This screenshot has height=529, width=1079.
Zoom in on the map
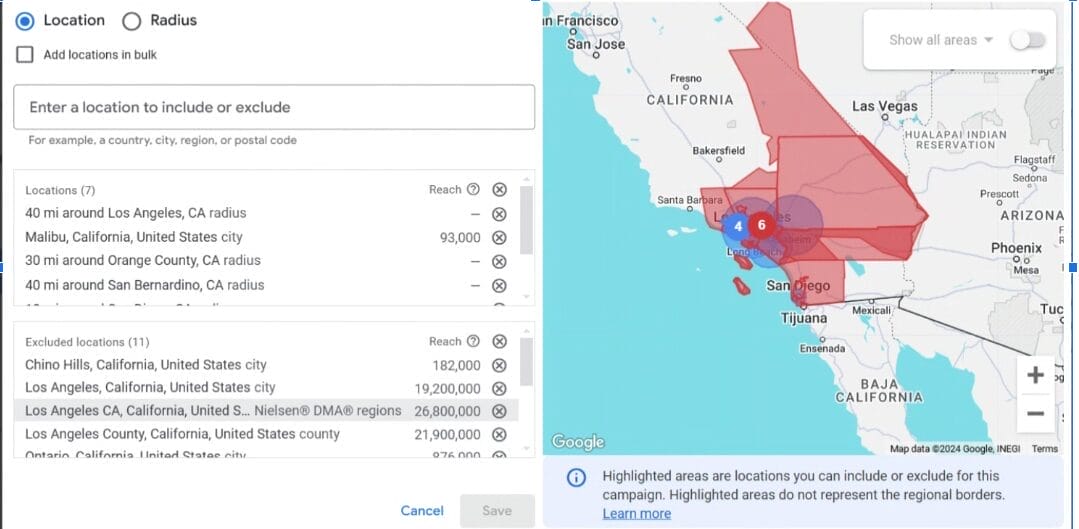1035,376
